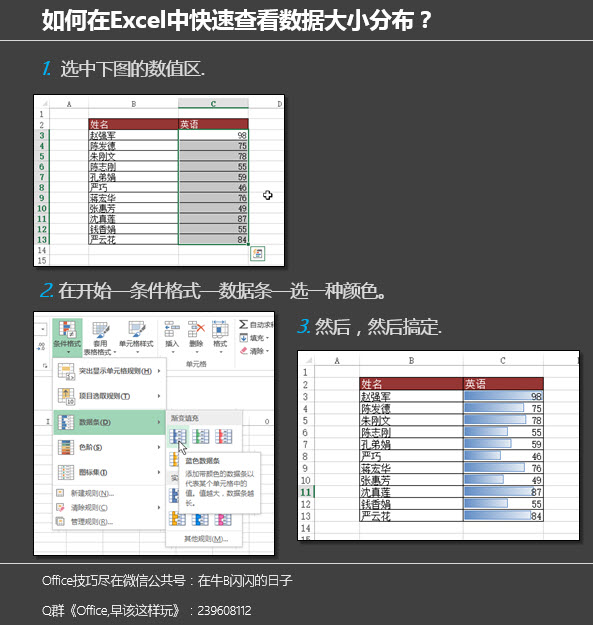Viewport: 593px width, 625px height.
Task: Click the 自动求和 AutoSum sigma icon
Action: pos(243,324)
